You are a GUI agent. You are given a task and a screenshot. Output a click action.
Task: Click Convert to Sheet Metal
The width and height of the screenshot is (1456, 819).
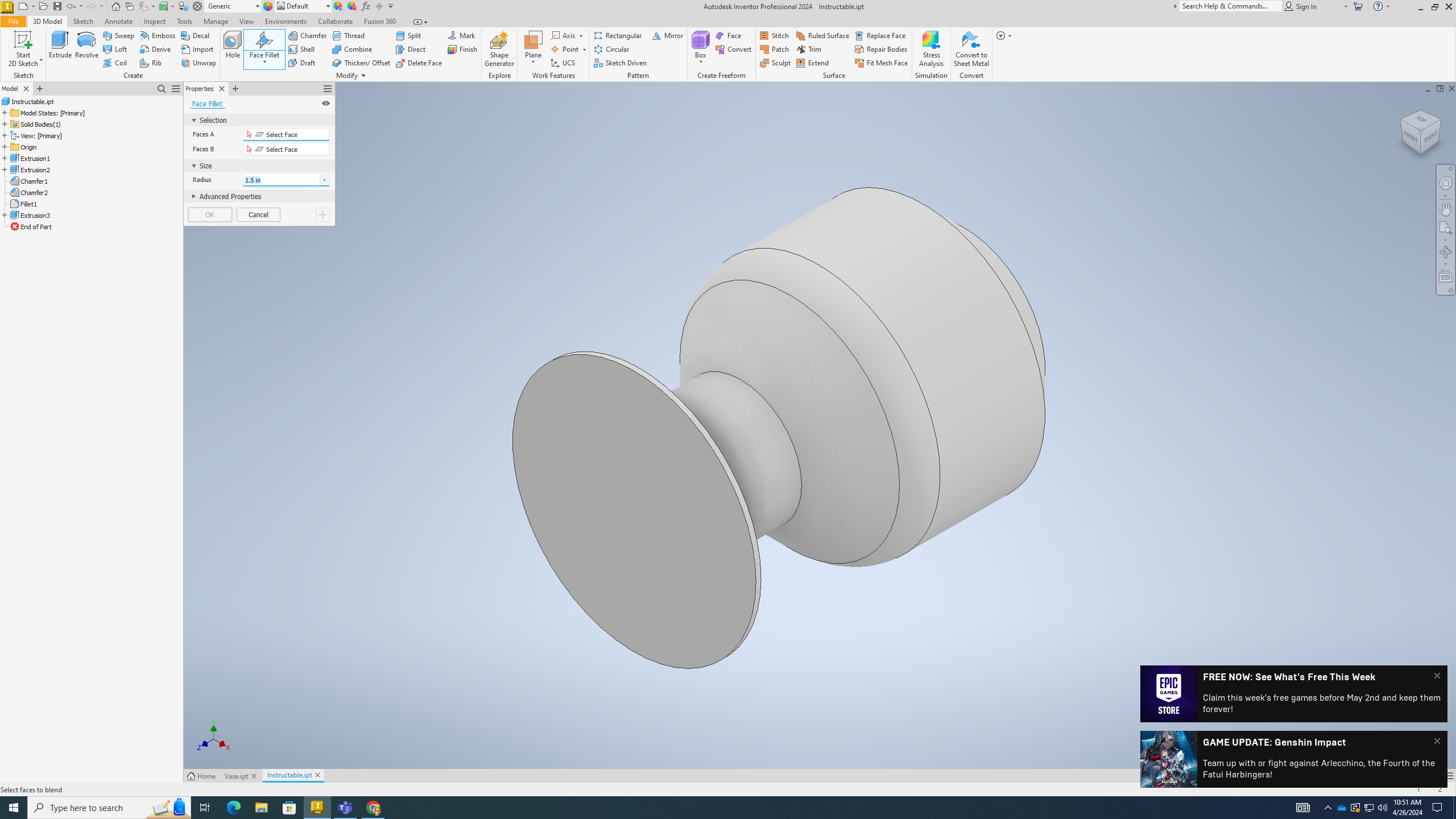coord(971,49)
